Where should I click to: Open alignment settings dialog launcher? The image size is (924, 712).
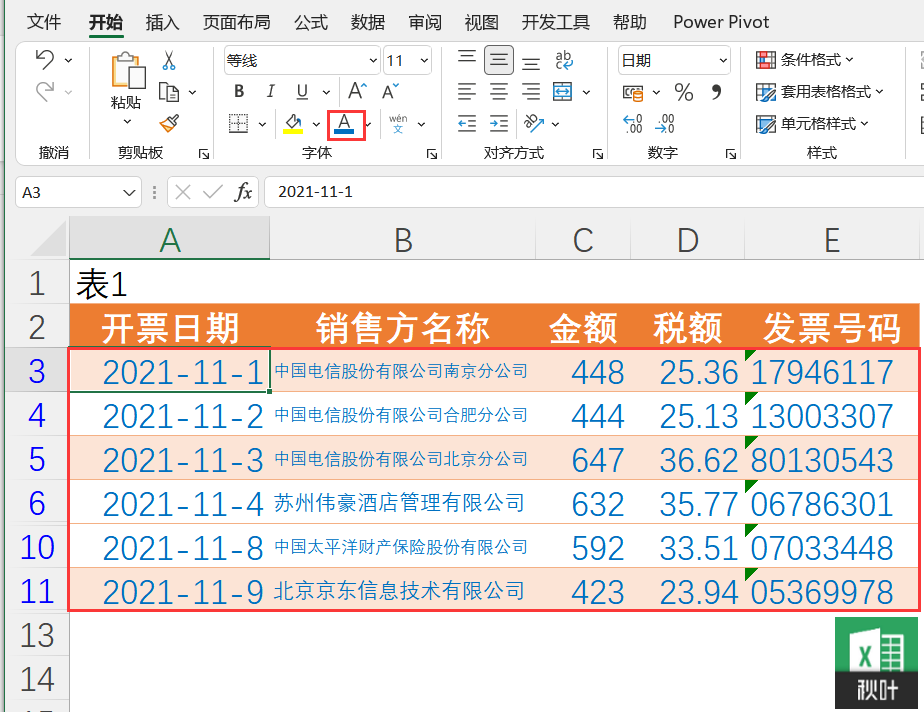pyautogui.click(x=598, y=154)
